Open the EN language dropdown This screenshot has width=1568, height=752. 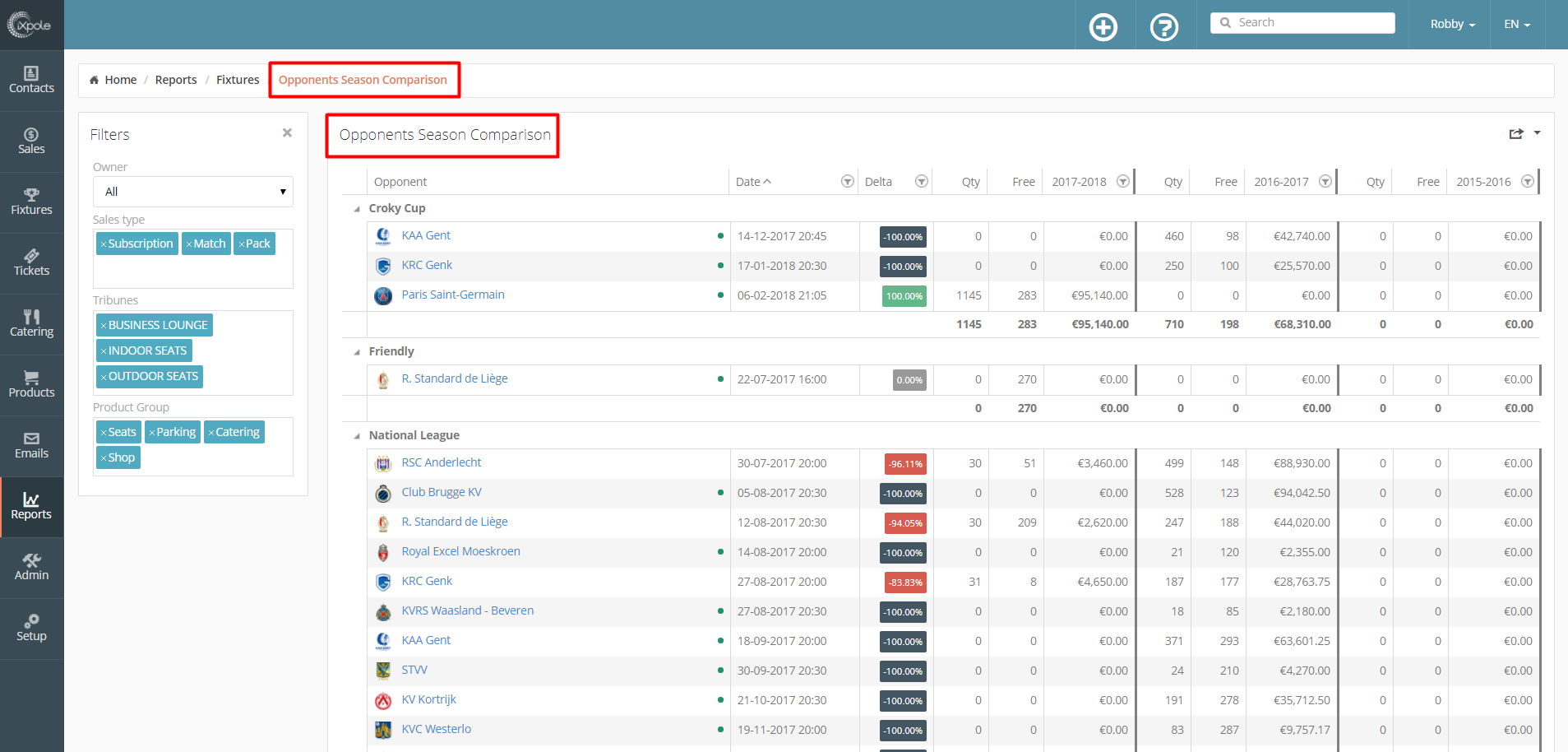(1517, 24)
